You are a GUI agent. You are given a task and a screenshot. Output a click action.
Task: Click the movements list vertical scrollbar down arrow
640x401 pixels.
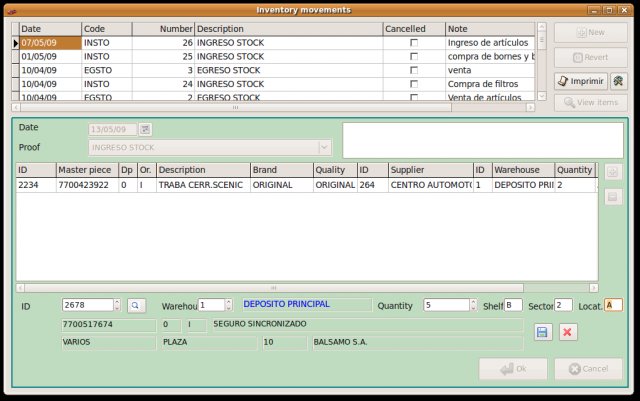pyautogui.click(x=542, y=96)
